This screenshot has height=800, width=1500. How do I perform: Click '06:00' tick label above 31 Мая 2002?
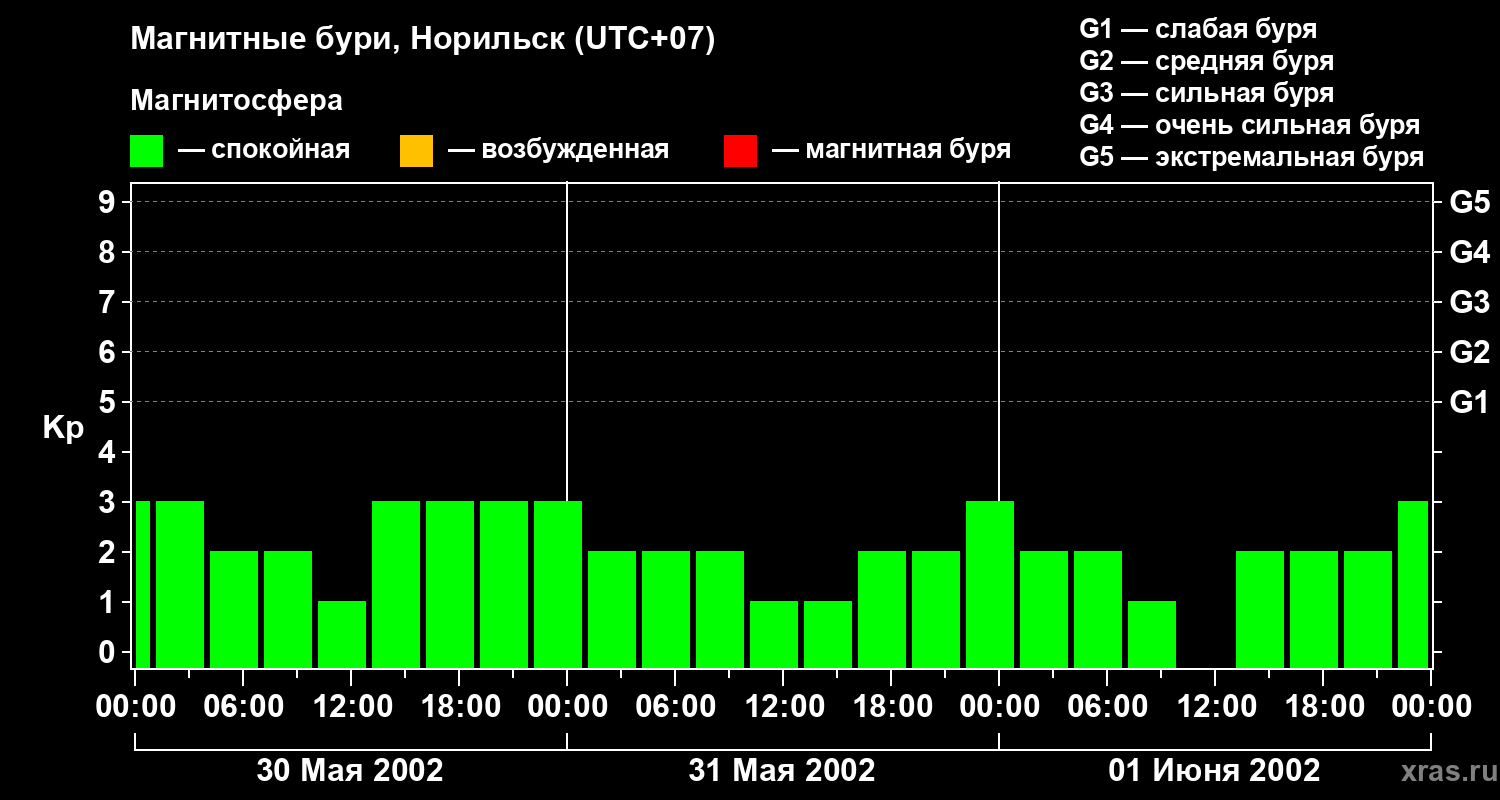tap(675, 707)
